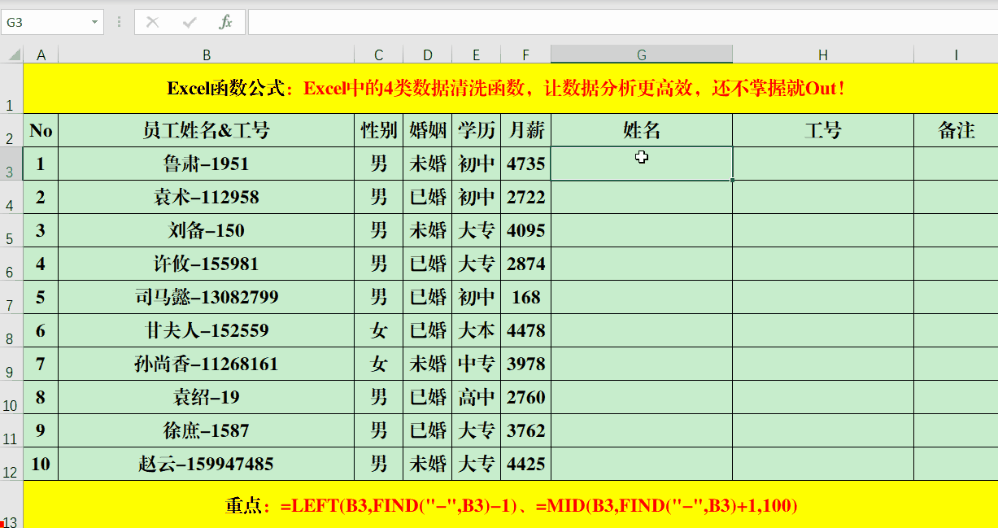Select cell 袁绍–19
The width and height of the screenshot is (998, 528).
pyautogui.click(x=206, y=397)
